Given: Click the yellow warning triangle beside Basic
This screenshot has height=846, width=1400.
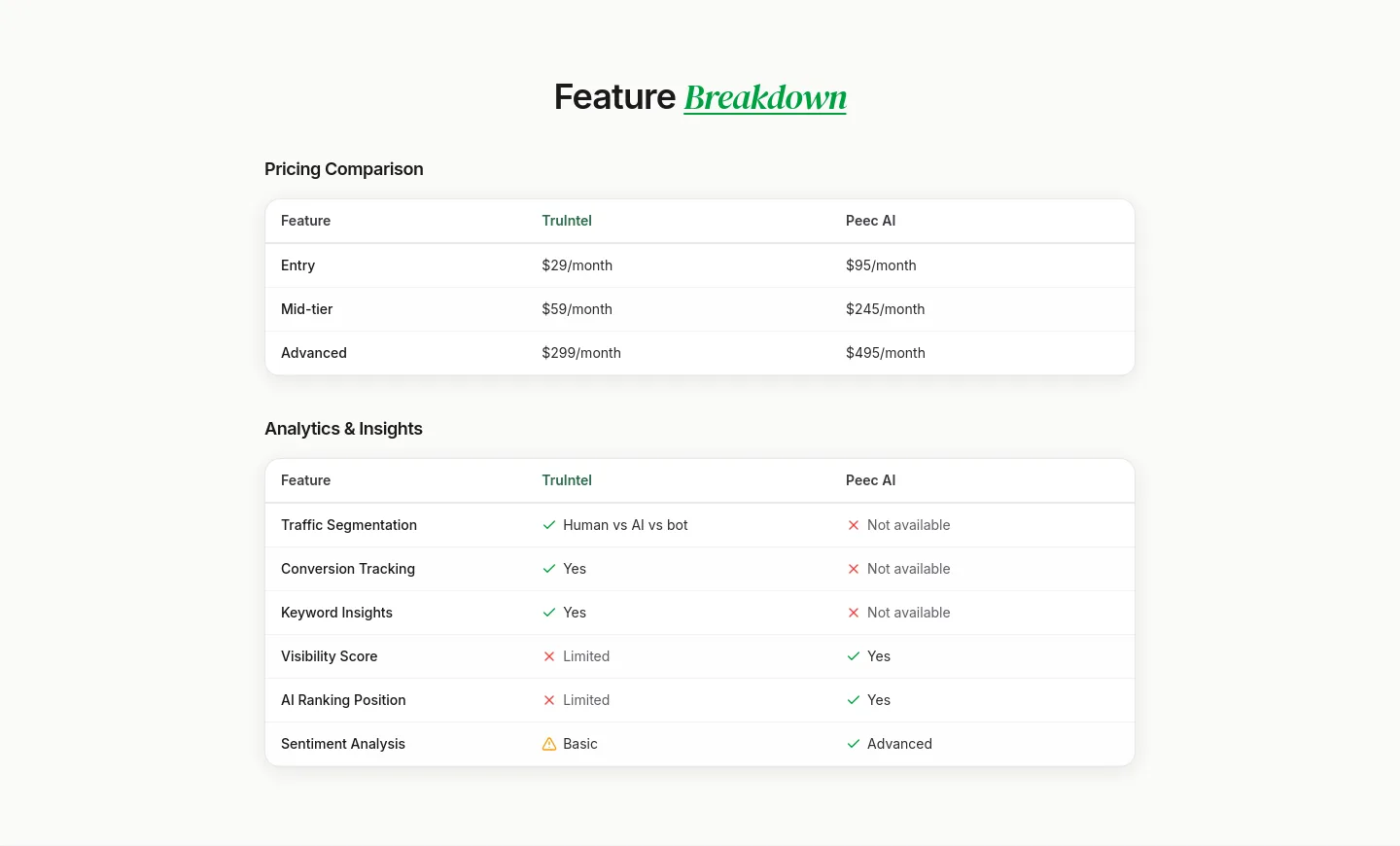Looking at the screenshot, I should click(x=549, y=744).
